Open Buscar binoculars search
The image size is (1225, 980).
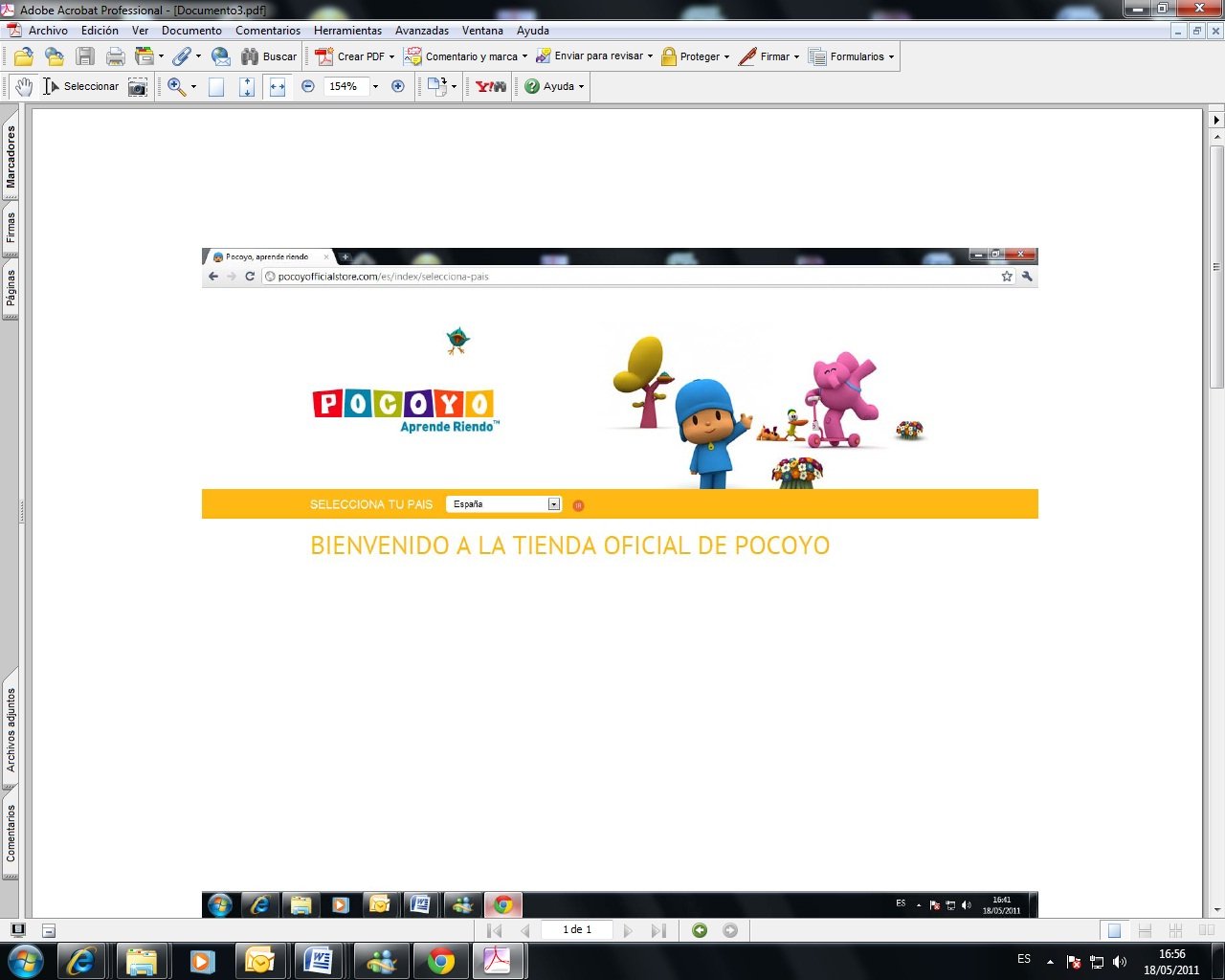click(269, 56)
